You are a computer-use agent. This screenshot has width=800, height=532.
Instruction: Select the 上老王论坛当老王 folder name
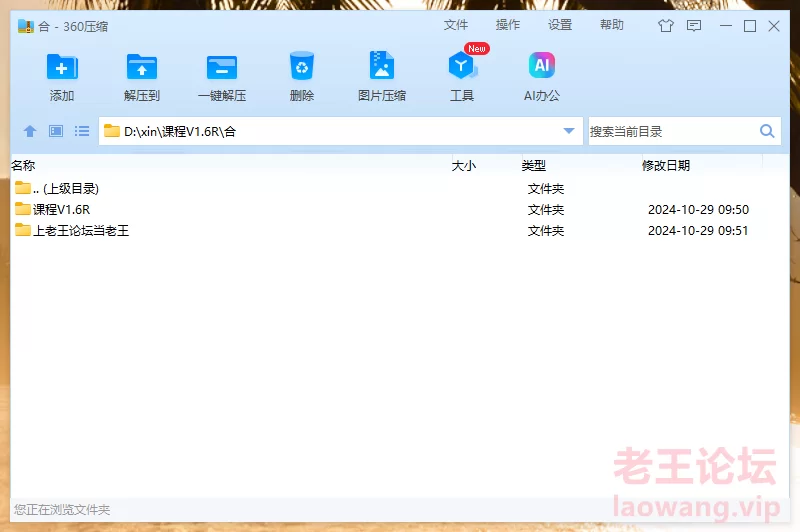(x=81, y=231)
